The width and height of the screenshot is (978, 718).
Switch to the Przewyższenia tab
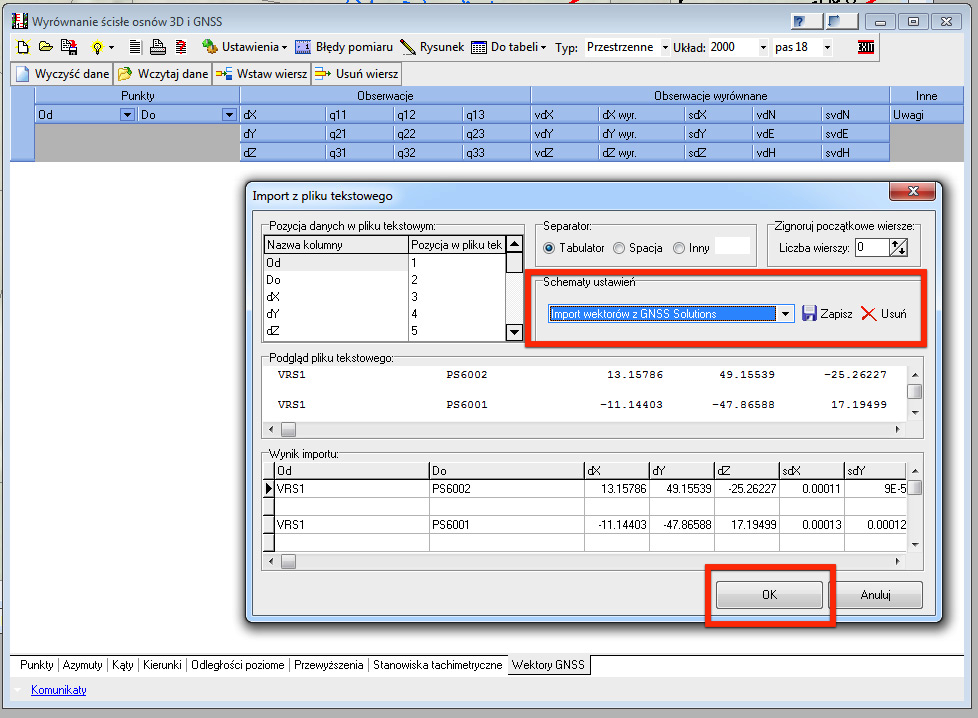(329, 665)
